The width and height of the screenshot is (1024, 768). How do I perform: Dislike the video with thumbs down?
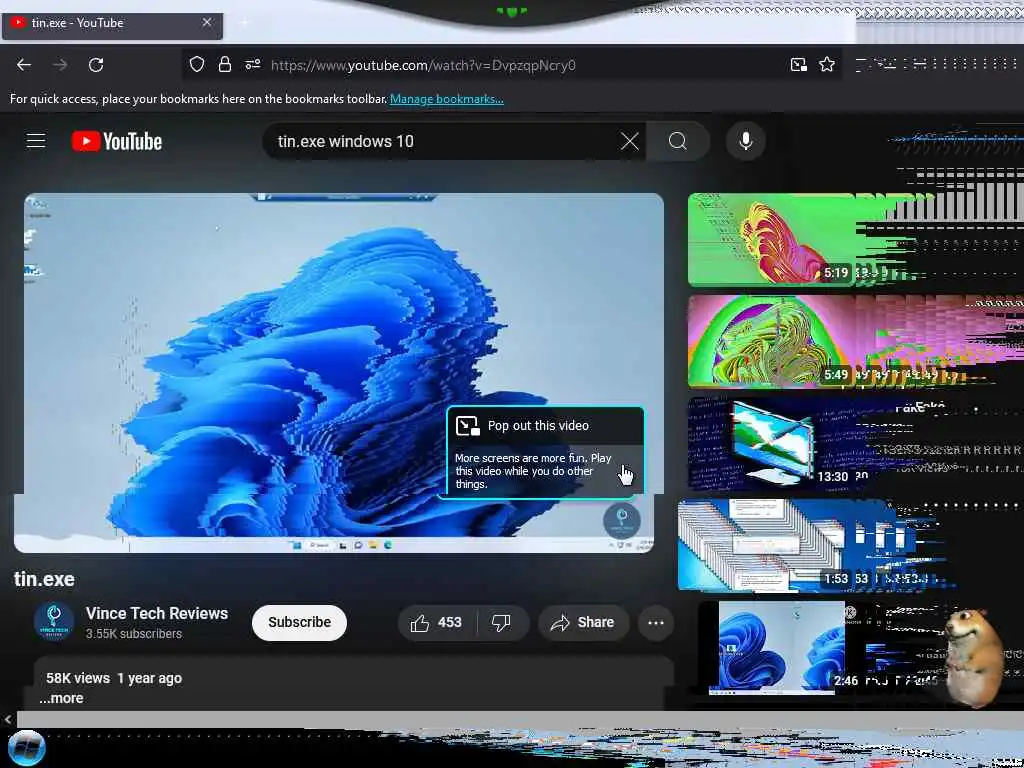click(501, 622)
